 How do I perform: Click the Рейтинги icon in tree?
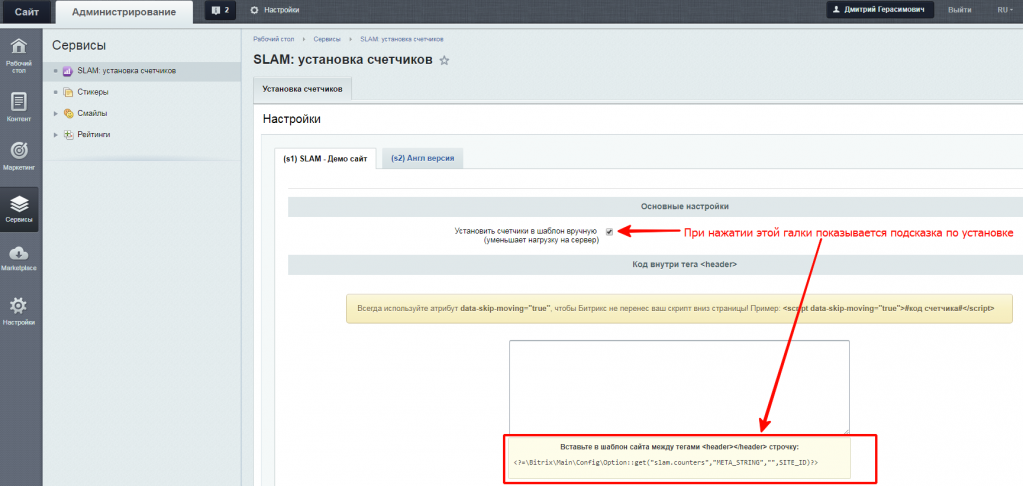pos(67,134)
